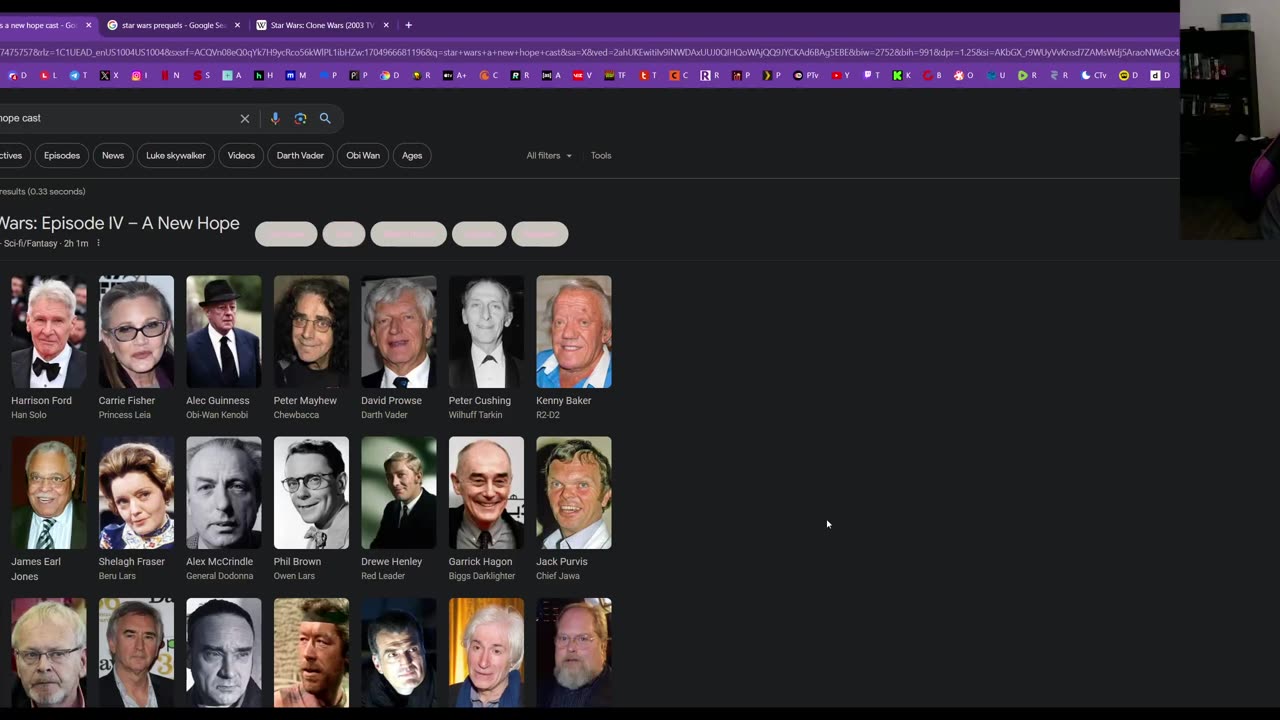Open the PTv bookmark
The image size is (1280, 720).
(x=806, y=75)
